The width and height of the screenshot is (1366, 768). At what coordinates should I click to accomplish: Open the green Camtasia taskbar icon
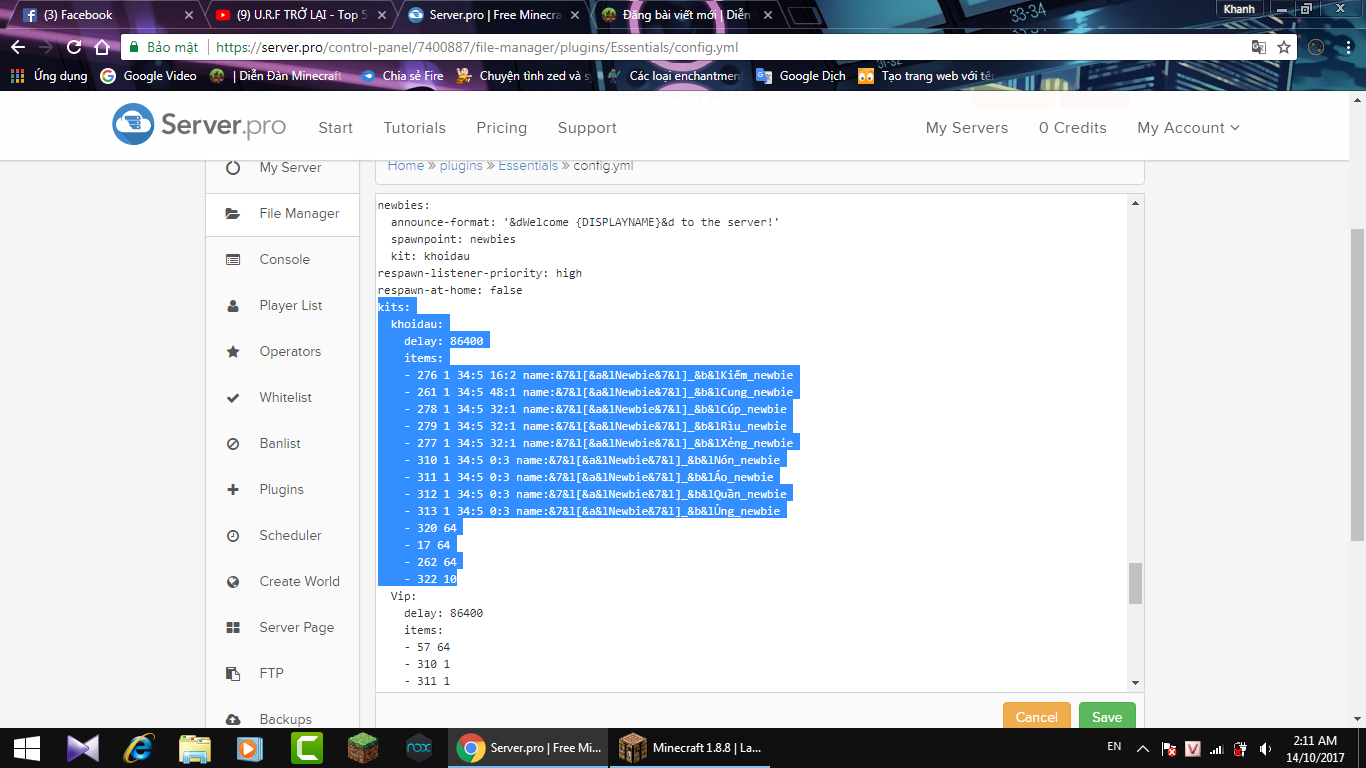coord(307,748)
